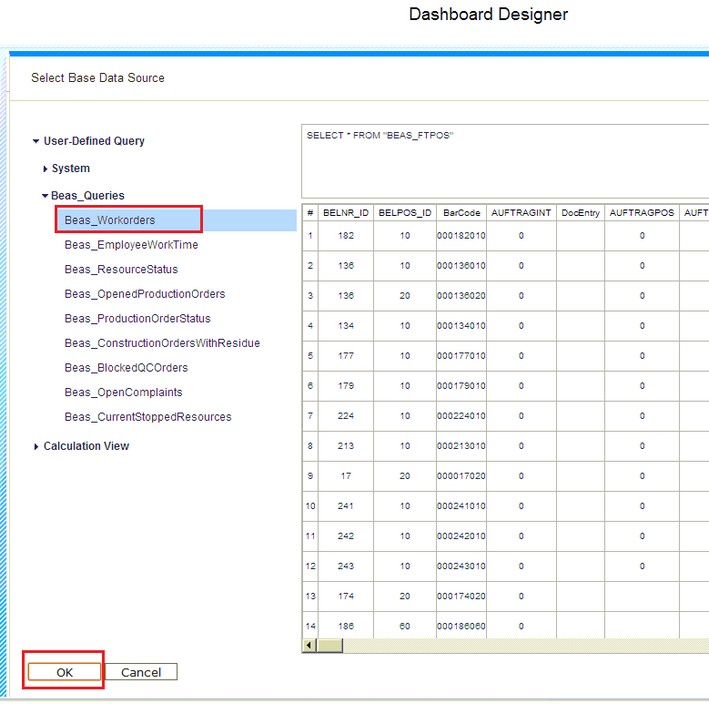This screenshot has width=709, height=704.
Task: Select the Beas_EmployeeWorkTime query
Action: [131, 245]
